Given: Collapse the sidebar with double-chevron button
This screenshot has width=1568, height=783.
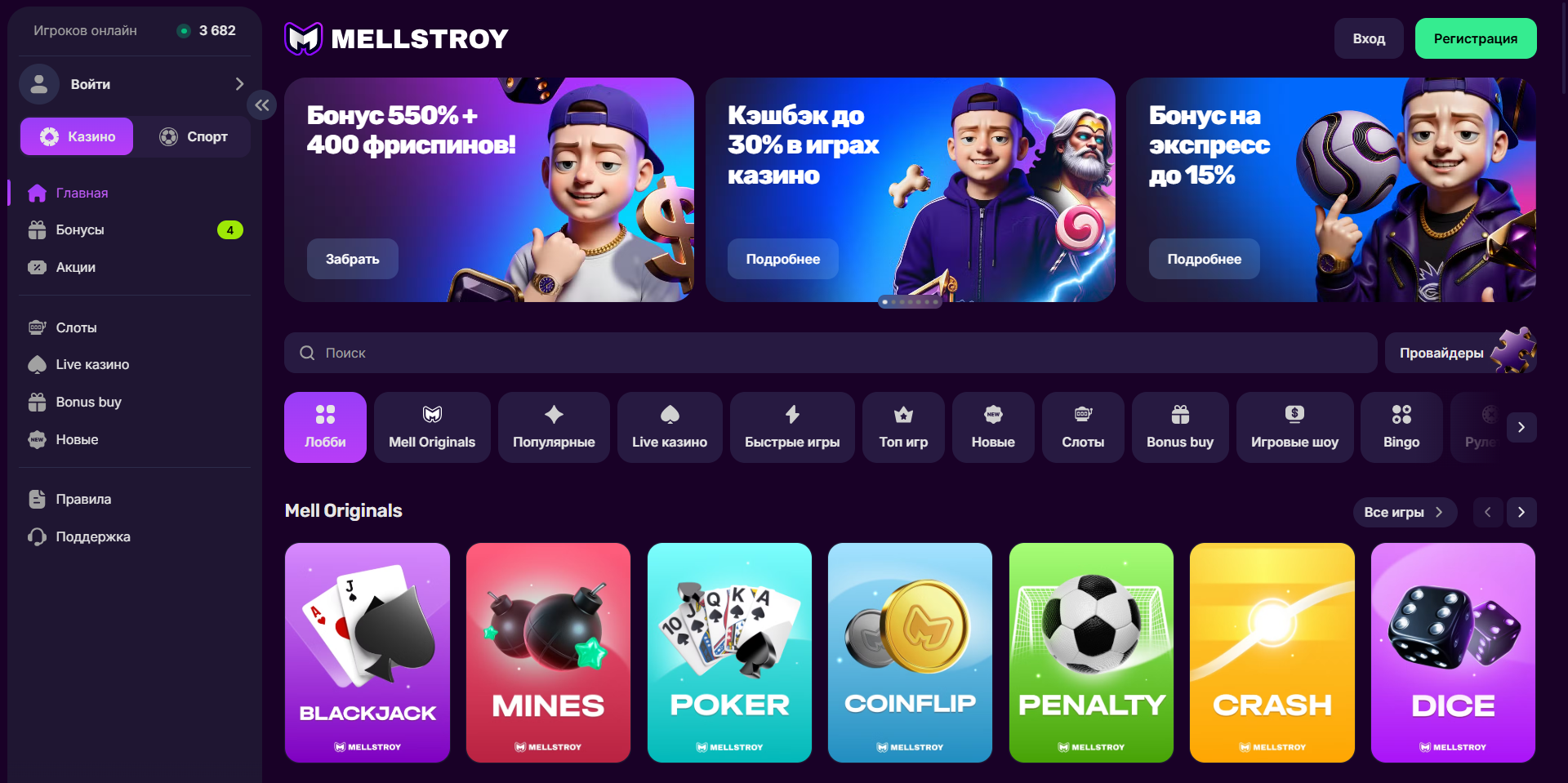Looking at the screenshot, I should [x=262, y=105].
